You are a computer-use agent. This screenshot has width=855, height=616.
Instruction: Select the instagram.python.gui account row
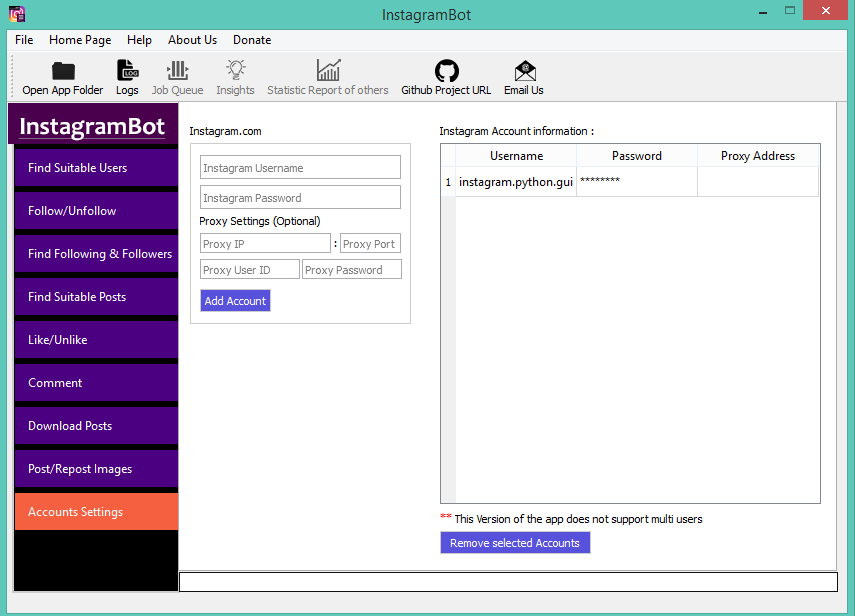(516, 182)
